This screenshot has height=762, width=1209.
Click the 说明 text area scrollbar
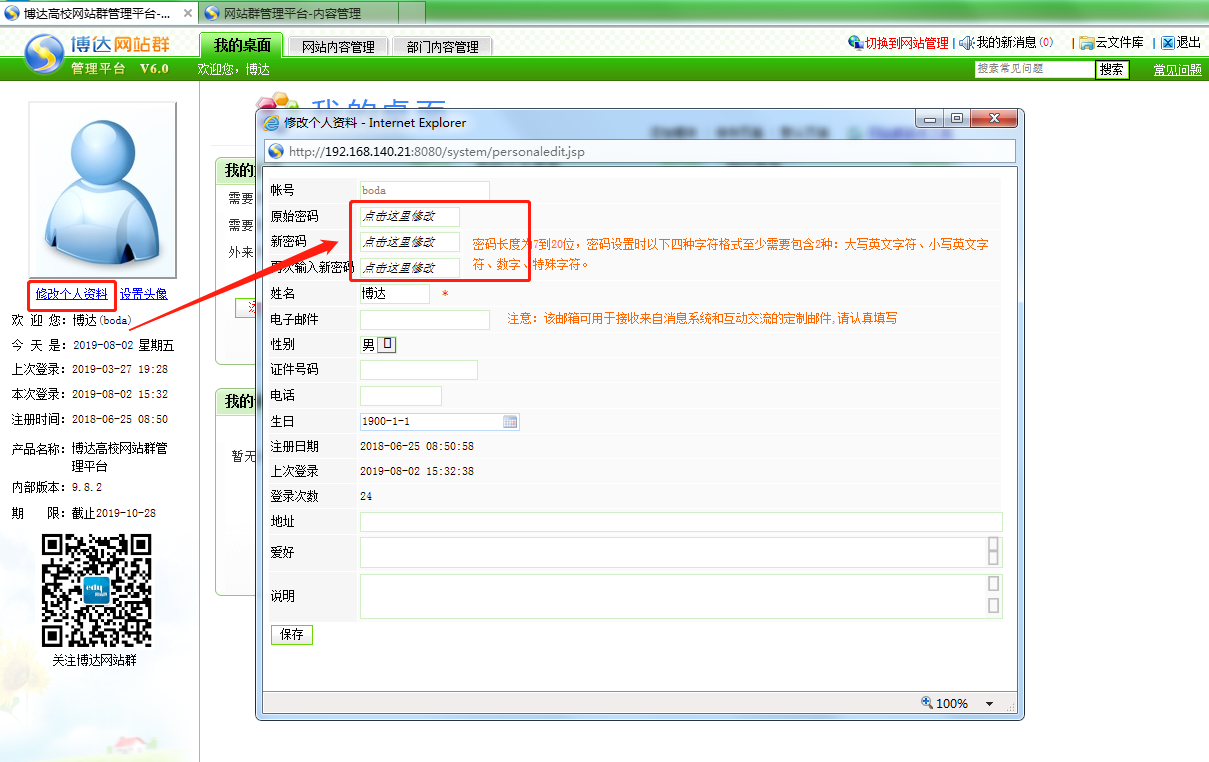993,596
